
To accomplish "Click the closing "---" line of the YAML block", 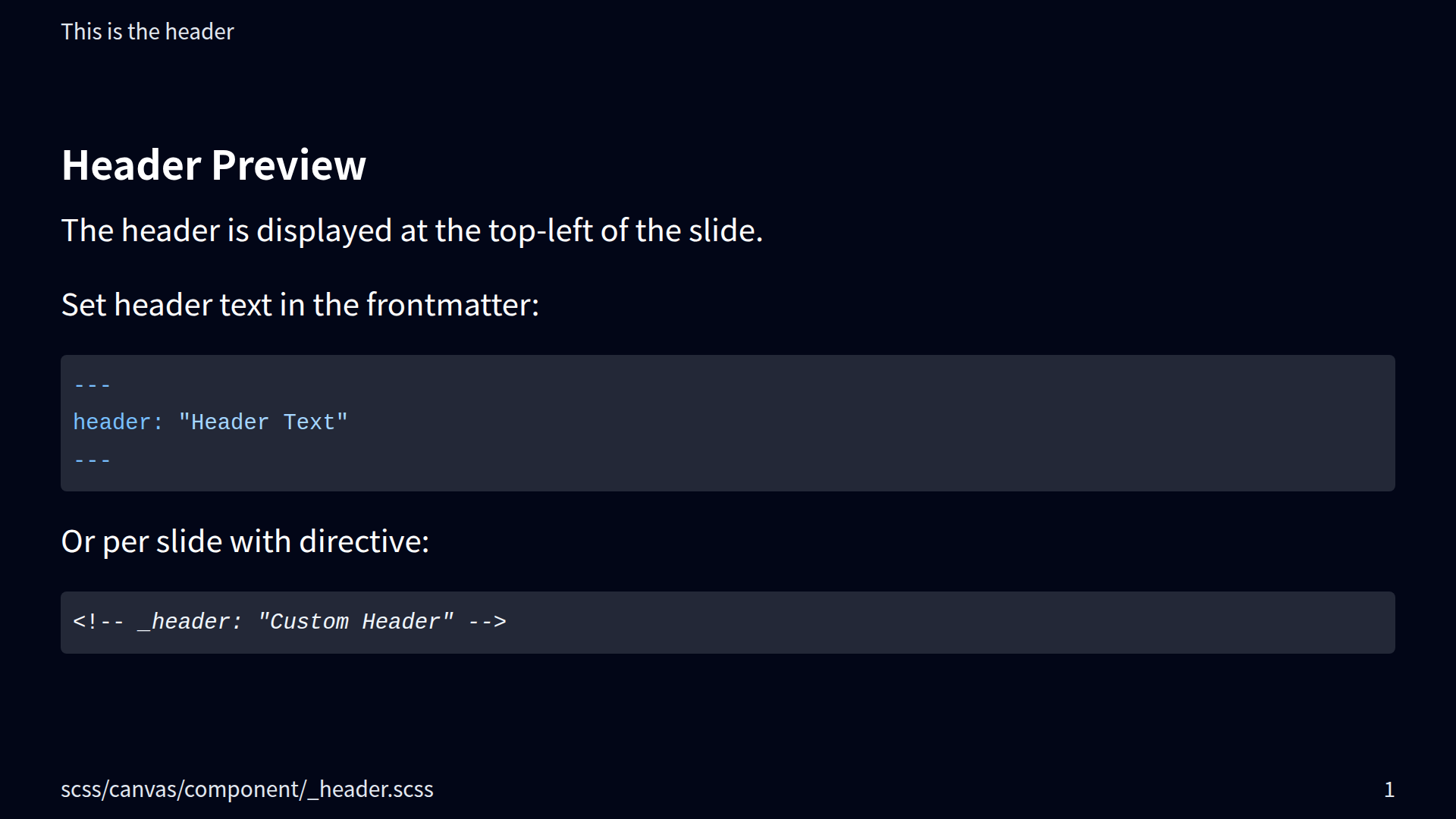I will point(93,460).
